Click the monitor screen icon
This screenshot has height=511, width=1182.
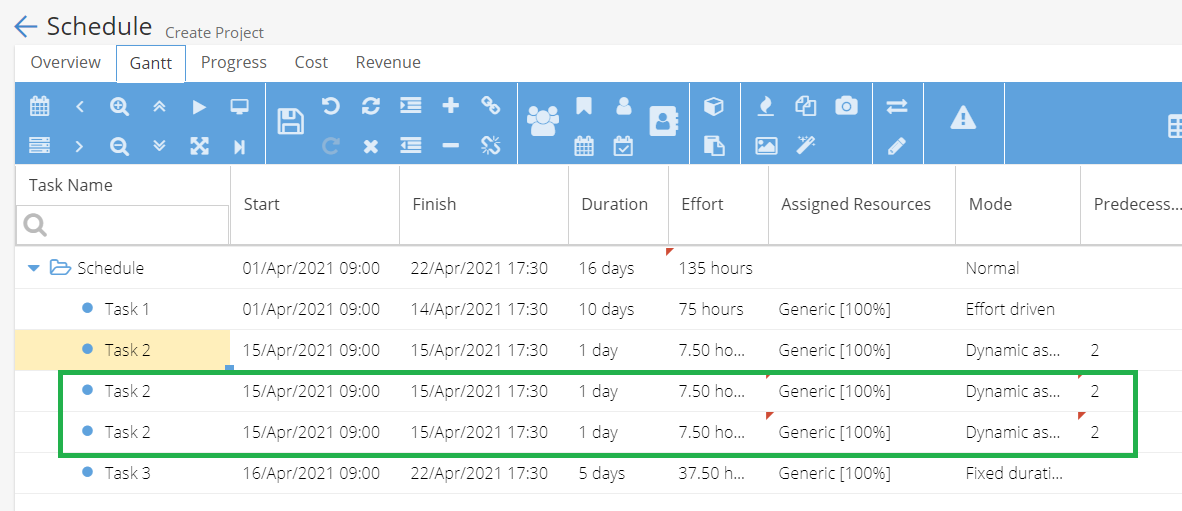tap(240, 107)
